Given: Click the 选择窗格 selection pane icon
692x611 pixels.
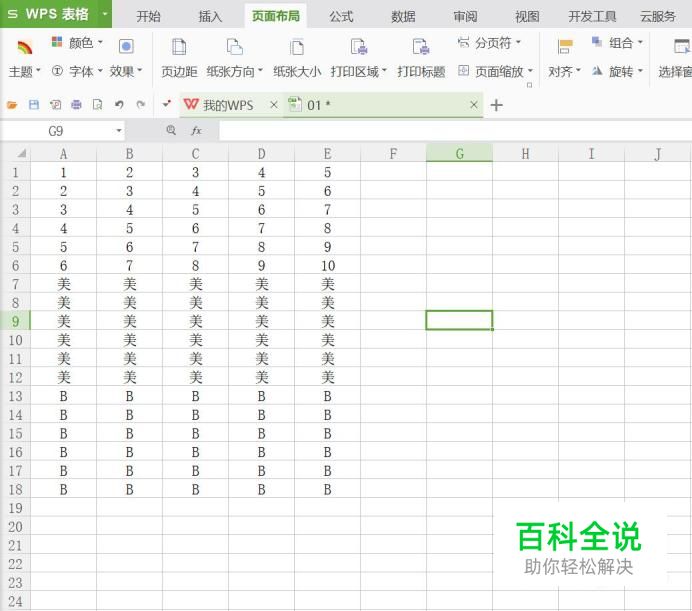Looking at the screenshot, I should tap(682, 46).
